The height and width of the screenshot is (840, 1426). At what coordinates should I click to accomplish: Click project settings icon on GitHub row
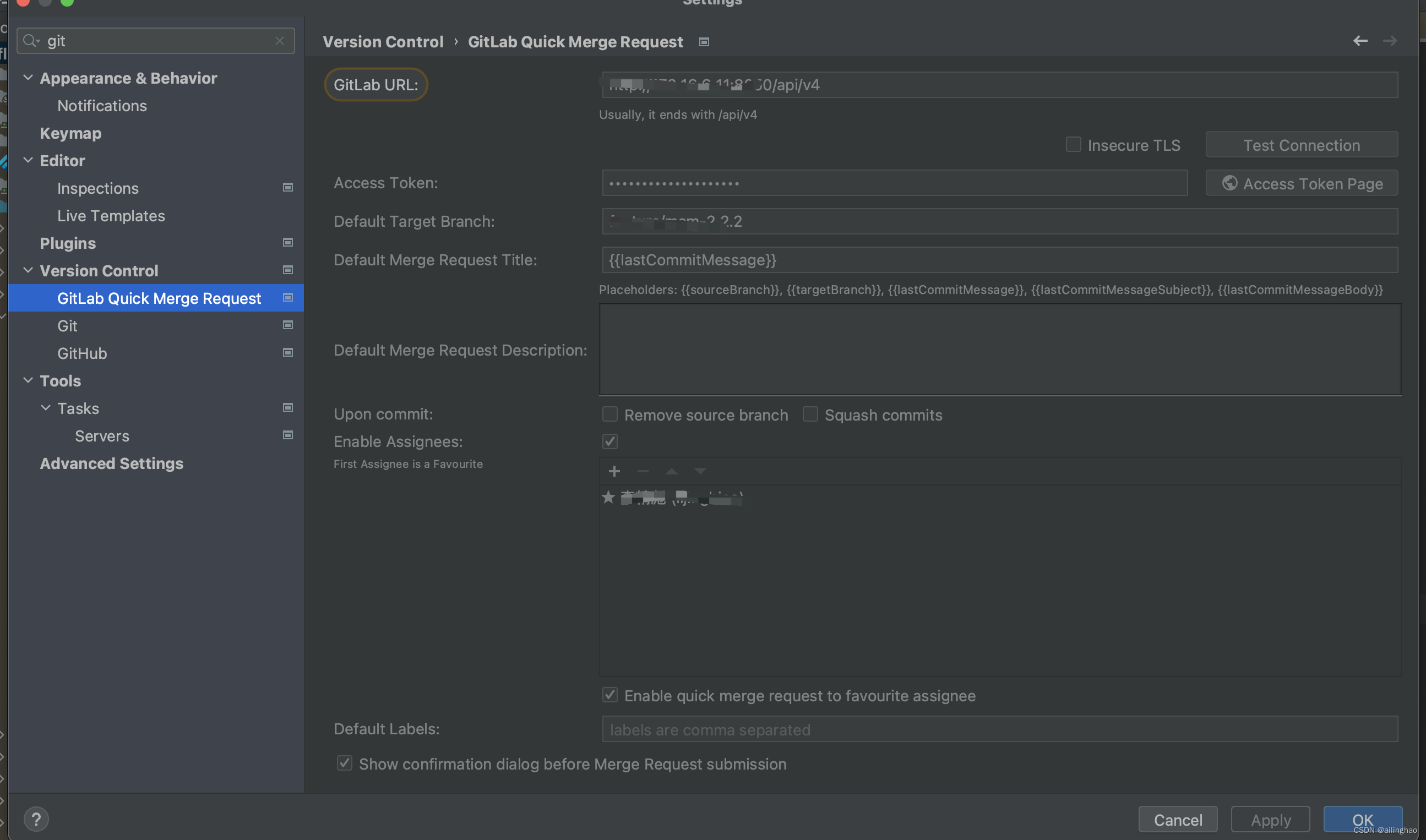coord(287,352)
